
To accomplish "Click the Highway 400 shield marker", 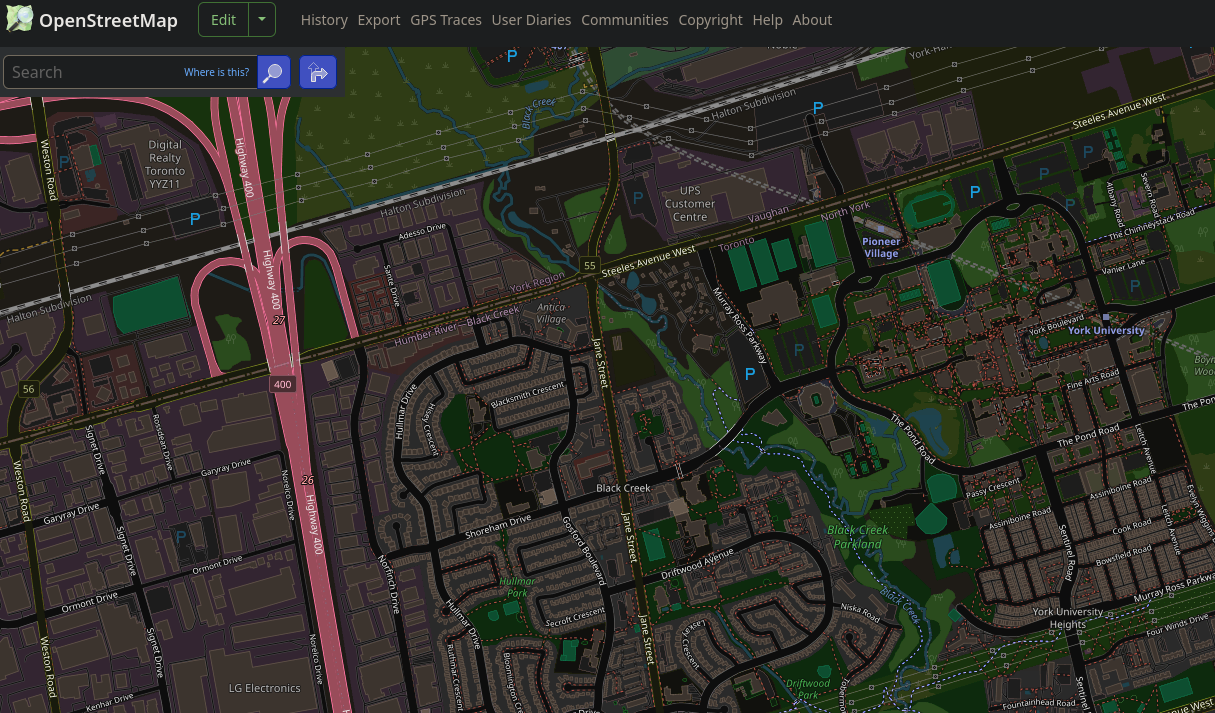I will (283, 383).
